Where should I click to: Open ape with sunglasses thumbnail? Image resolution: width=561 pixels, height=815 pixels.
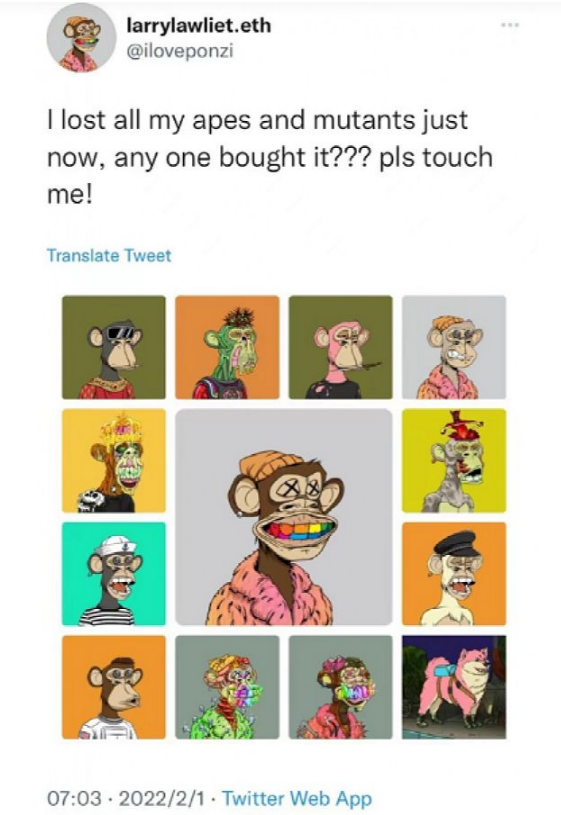tap(114, 347)
